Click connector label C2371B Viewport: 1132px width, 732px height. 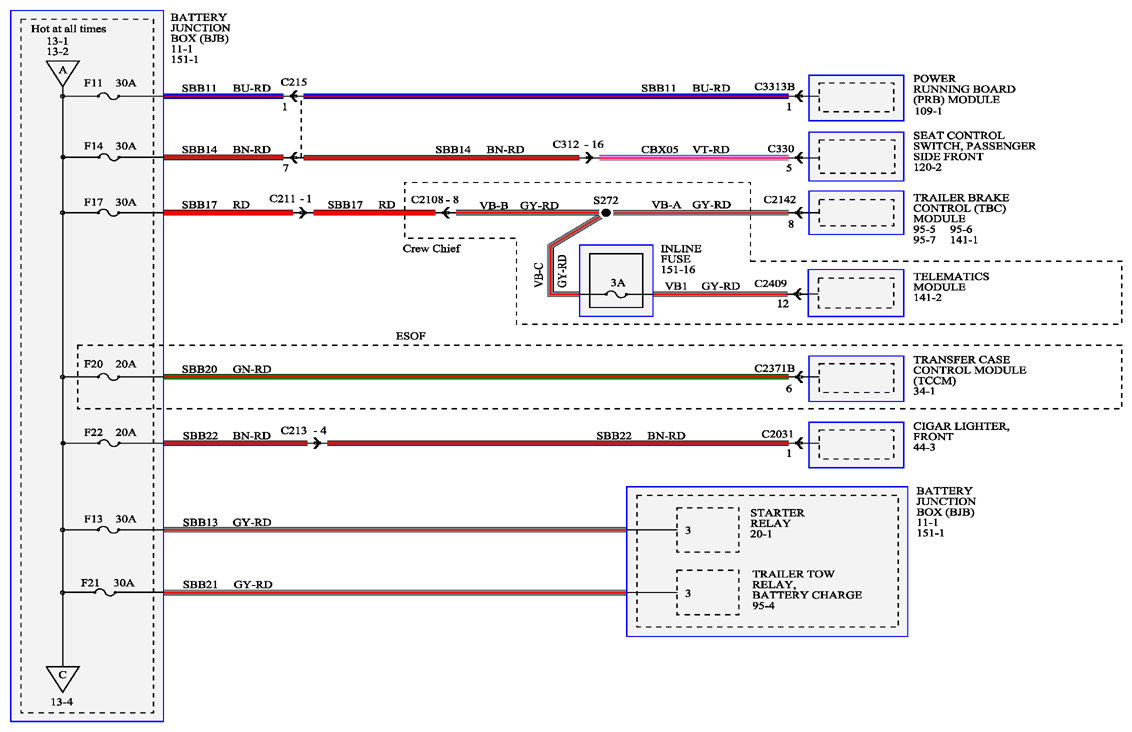coord(775,369)
